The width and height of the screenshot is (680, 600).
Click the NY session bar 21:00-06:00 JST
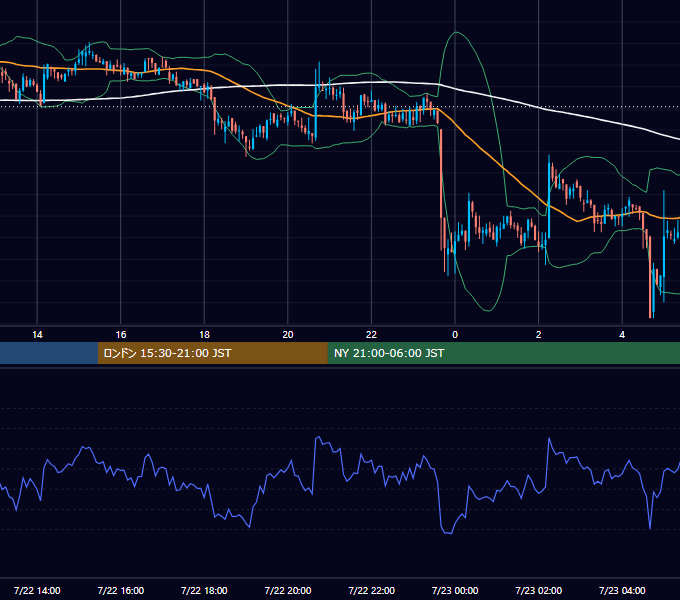503,353
